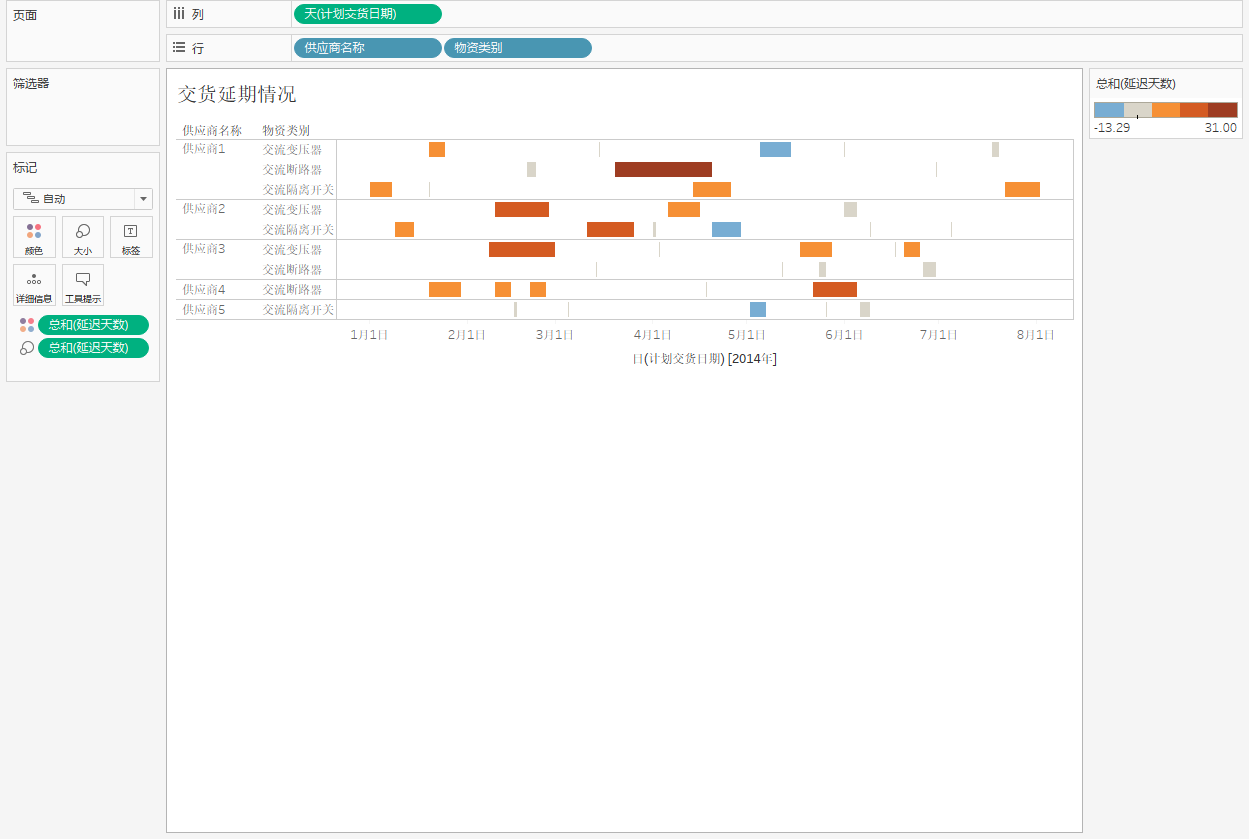Select the size 总和(延迟天数) pill in marks
Image resolution: width=1249 pixels, height=839 pixels.
click(x=93, y=348)
